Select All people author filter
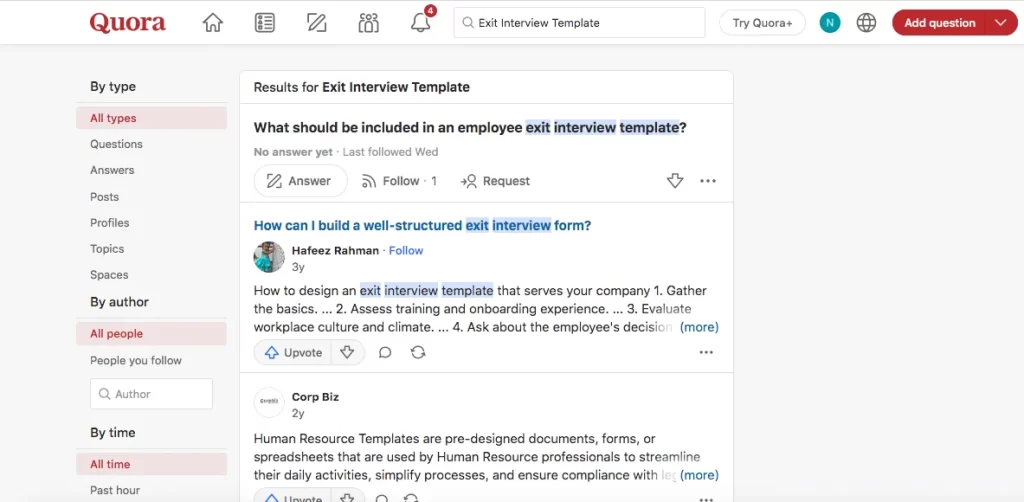Viewport: 1024px width, 502px height. pyautogui.click(x=152, y=334)
